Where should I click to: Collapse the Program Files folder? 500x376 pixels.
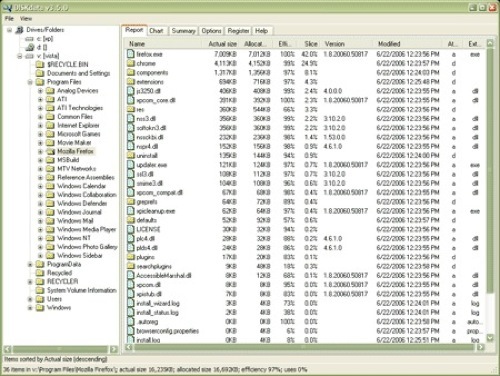click(30, 82)
